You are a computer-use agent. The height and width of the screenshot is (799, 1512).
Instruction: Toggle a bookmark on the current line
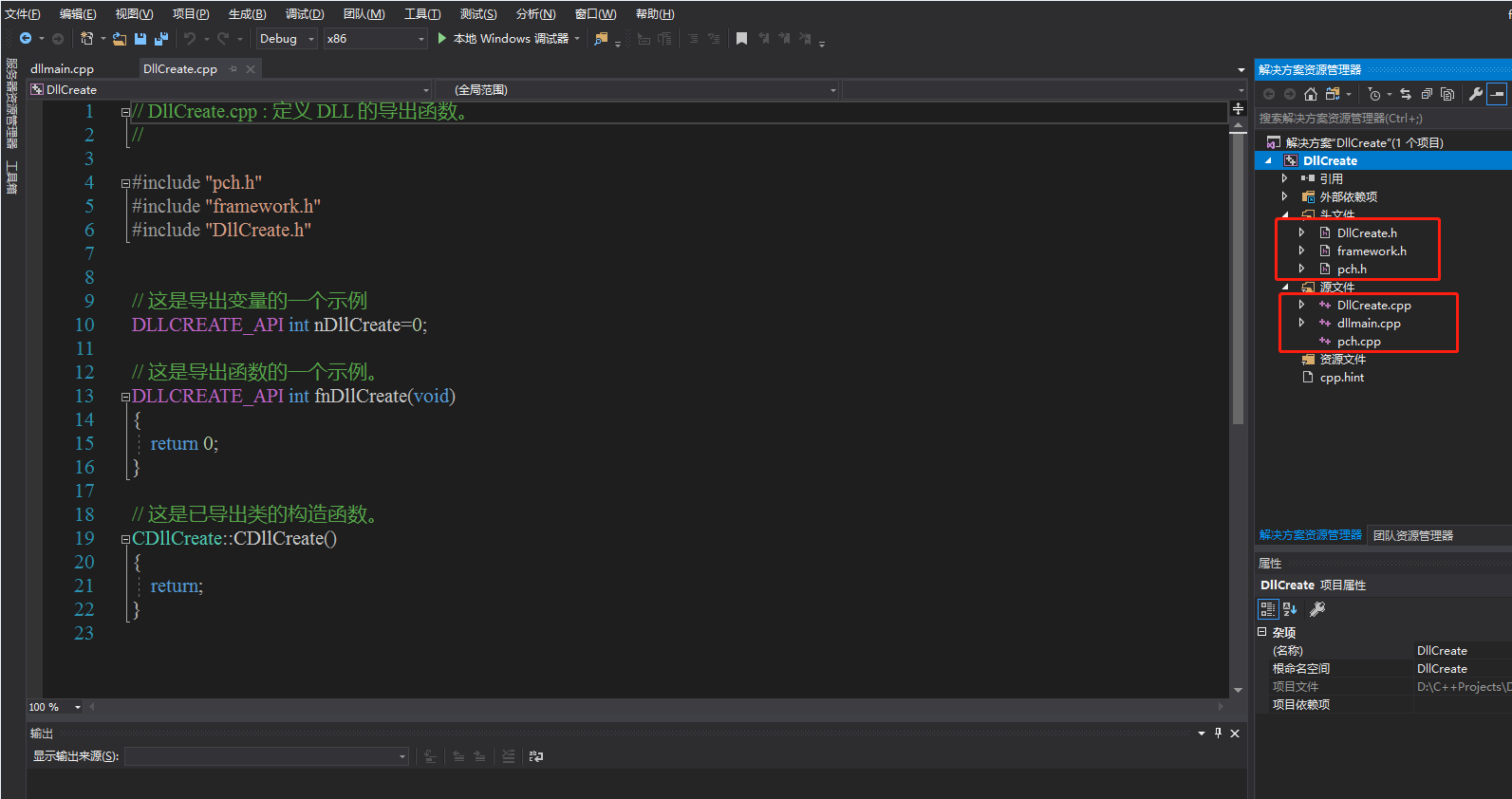pyautogui.click(x=742, y=39)
